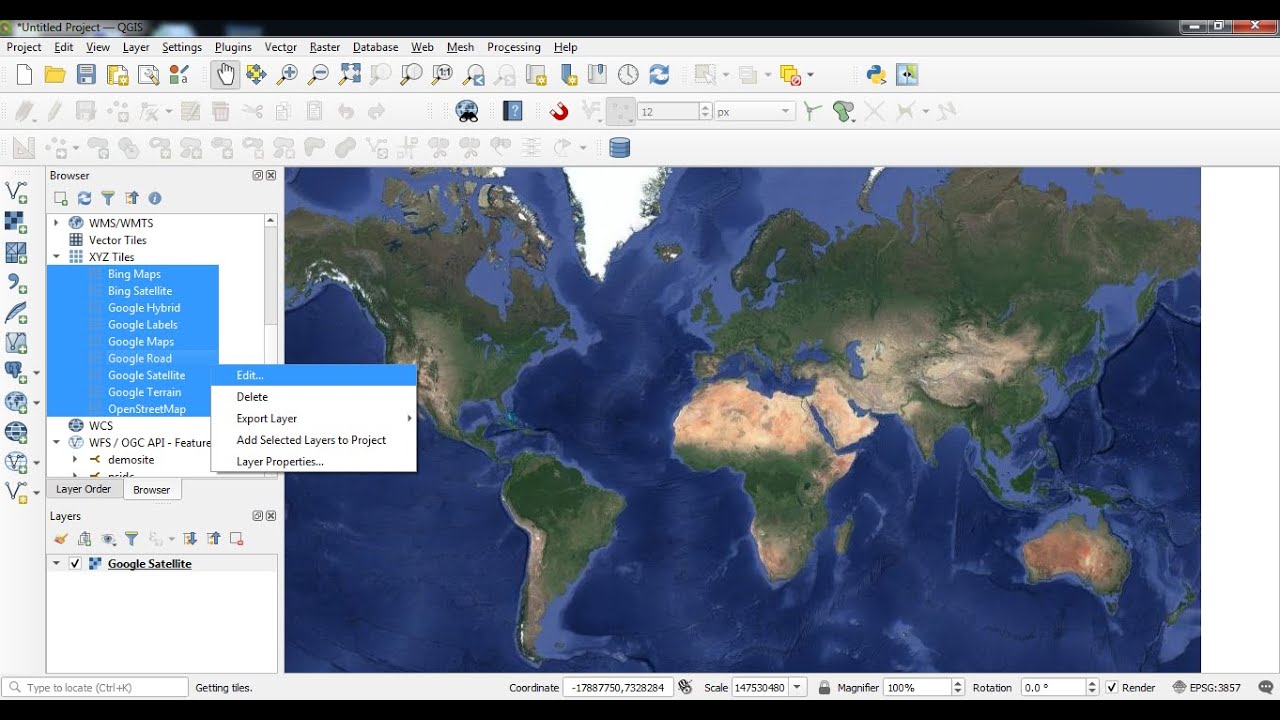Choose Layer Properties... from the context menu

[314, 461]
